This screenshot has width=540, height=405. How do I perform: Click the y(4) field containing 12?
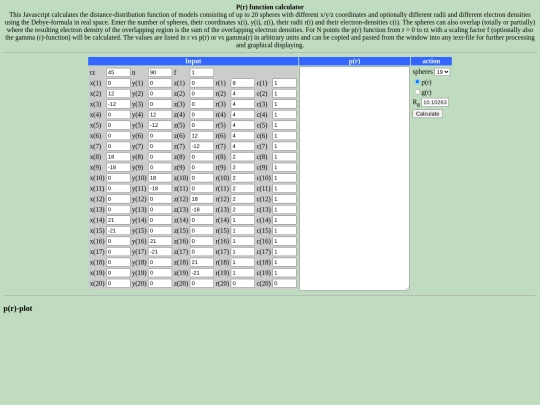point(160,115)
